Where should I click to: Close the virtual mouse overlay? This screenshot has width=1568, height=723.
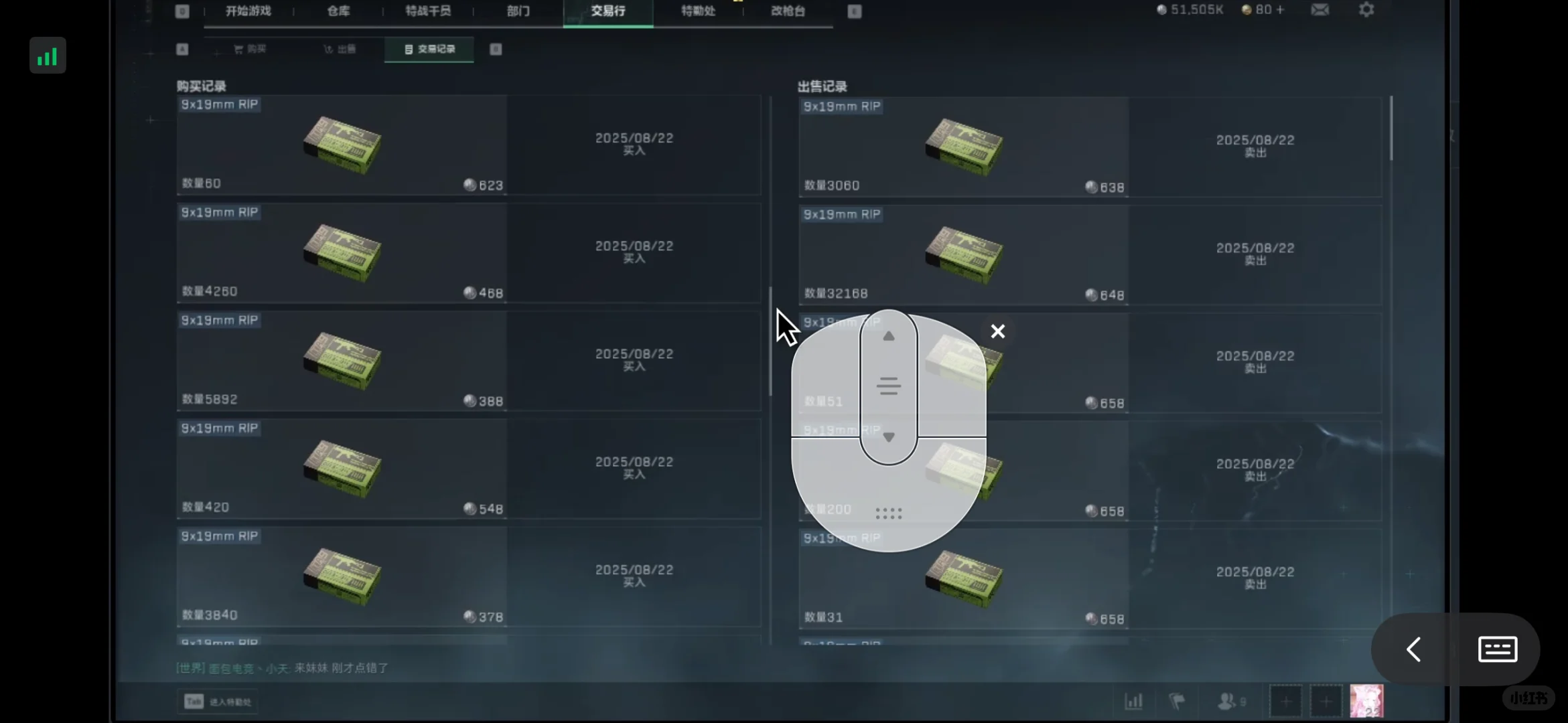tap(997, 331)
